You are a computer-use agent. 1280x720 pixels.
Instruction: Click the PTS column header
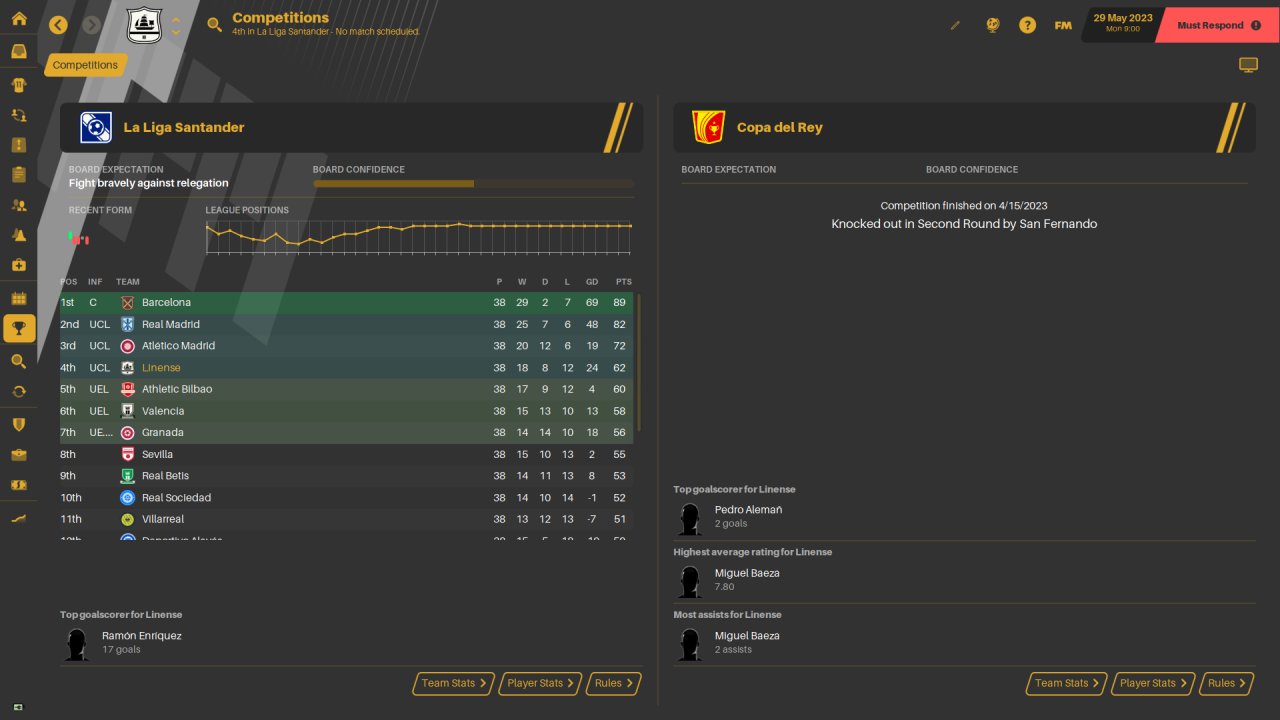624,282
